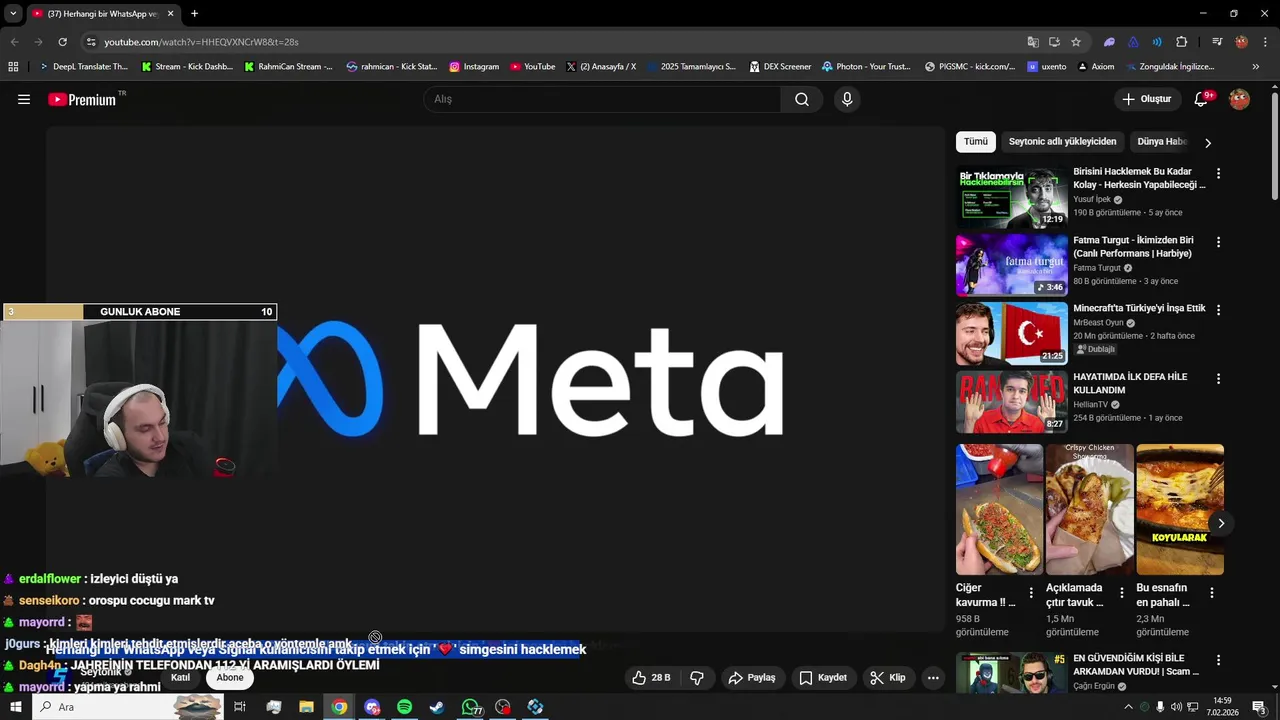Open MrBeast Oyun channel link
The height and width of the screenshot is (720, 1280).
click(1101, 323)
